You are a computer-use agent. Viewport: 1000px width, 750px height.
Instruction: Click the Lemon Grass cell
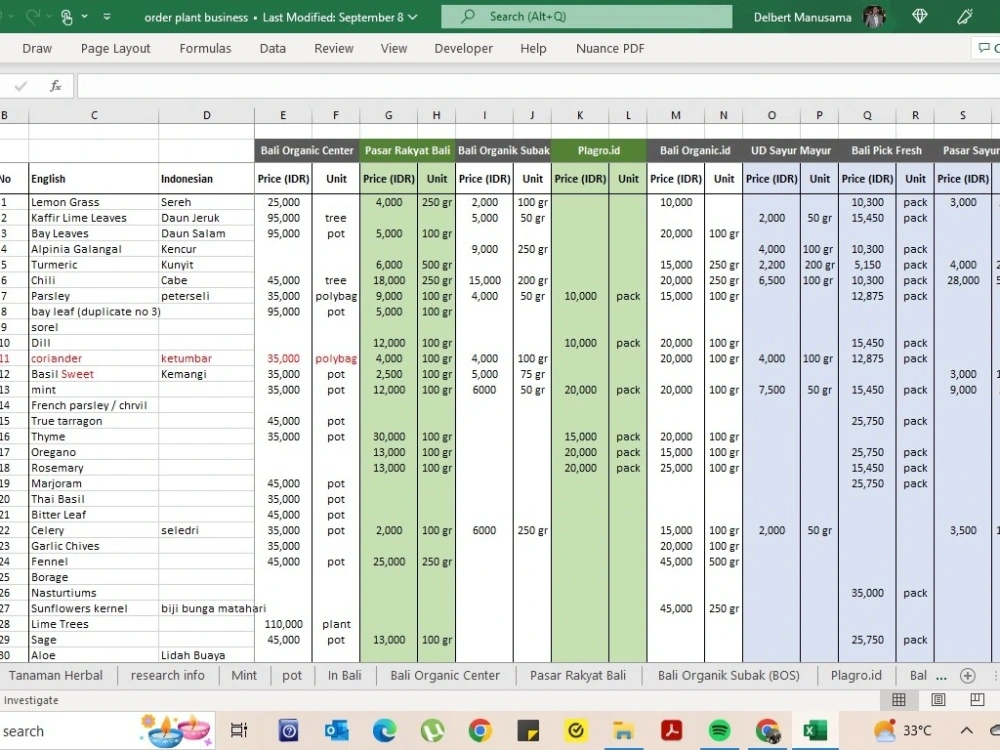[x=94, y=202]
